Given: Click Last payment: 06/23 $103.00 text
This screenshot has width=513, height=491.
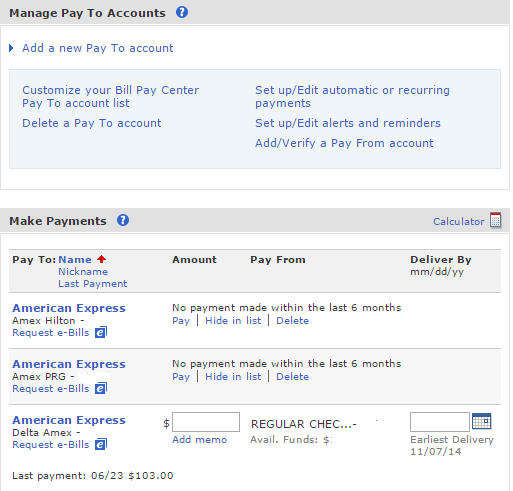Looking at the screenshot, I should point(93,476).
